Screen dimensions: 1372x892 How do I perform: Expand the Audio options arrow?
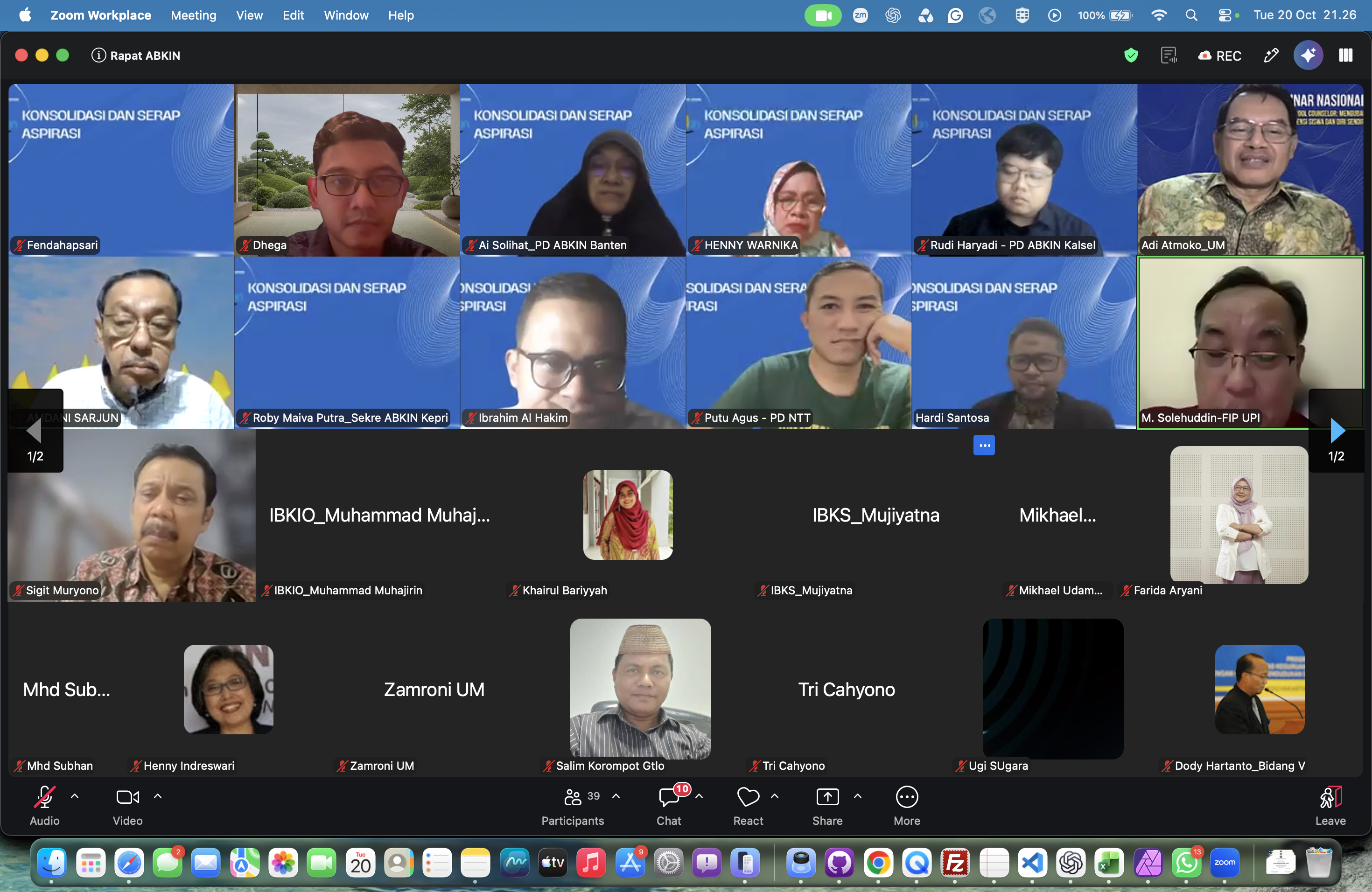tap(75, 796)
